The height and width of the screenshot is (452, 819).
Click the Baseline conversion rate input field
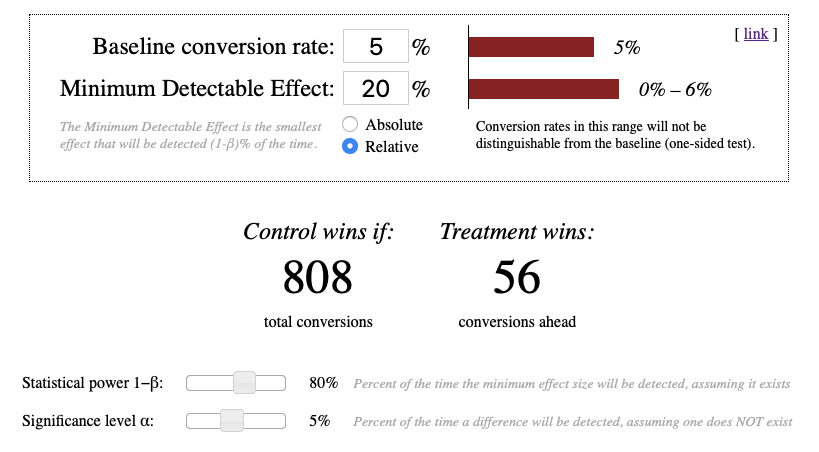point(375,47)
